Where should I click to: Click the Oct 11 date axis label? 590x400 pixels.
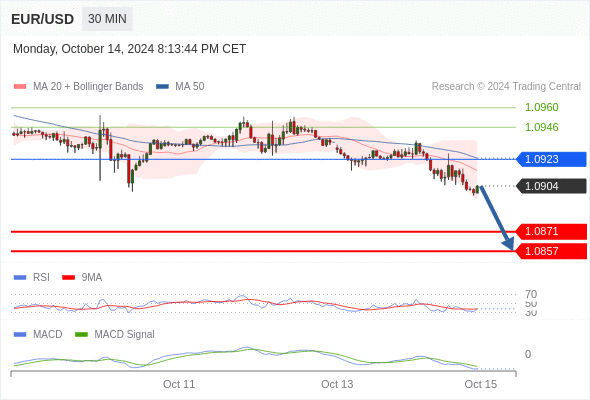(179, 384)
